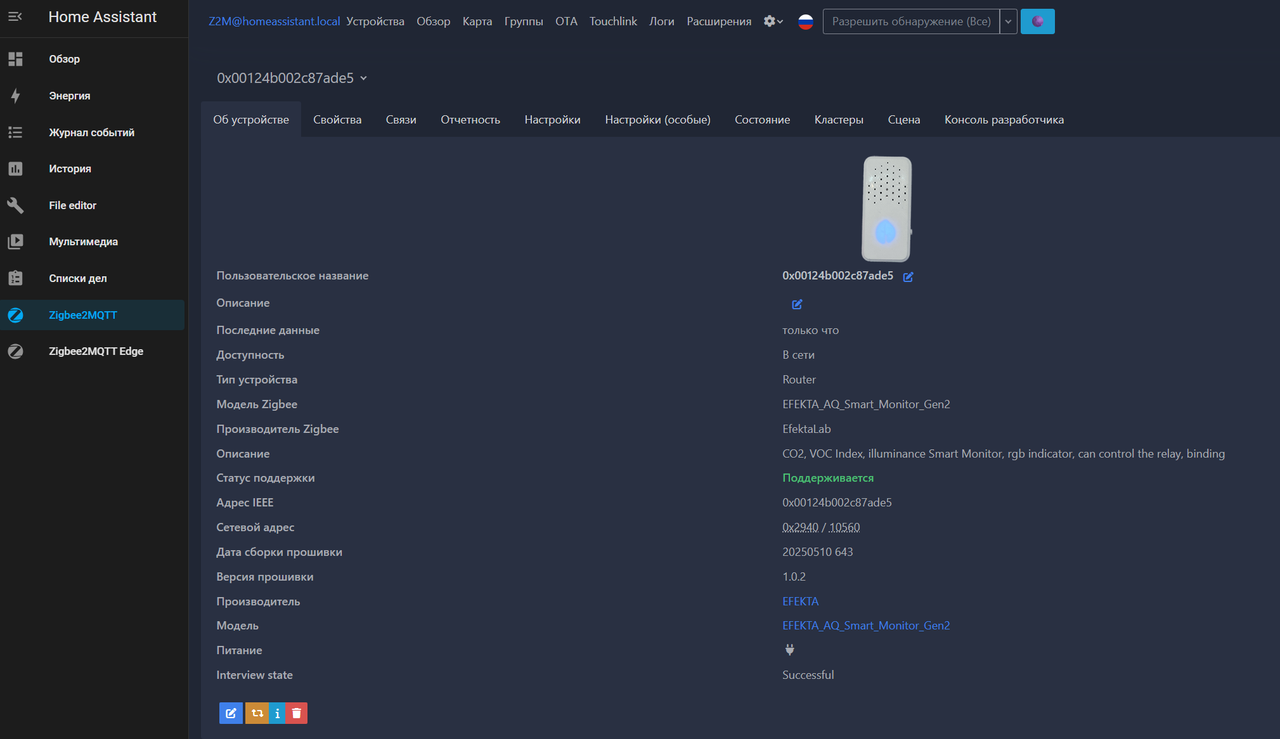Click the power plug icon in Питание row
The height and width of the screenshot is (739, 1280).
[x=789, y=650]
